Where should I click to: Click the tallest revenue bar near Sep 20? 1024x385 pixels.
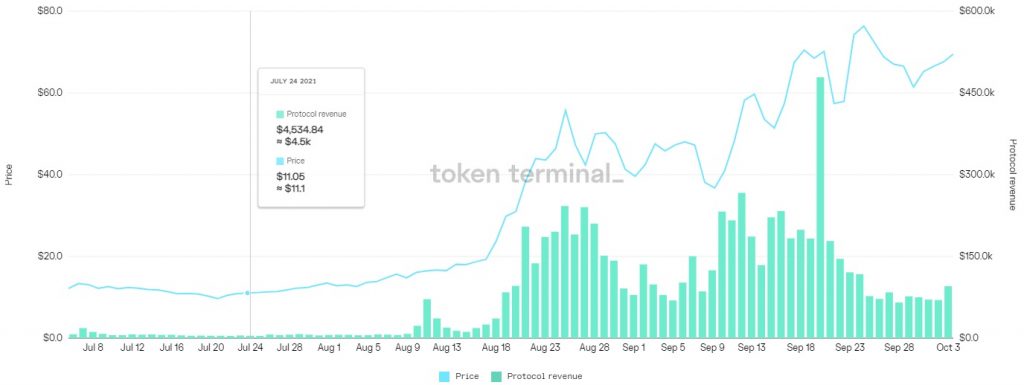[820, 208]
